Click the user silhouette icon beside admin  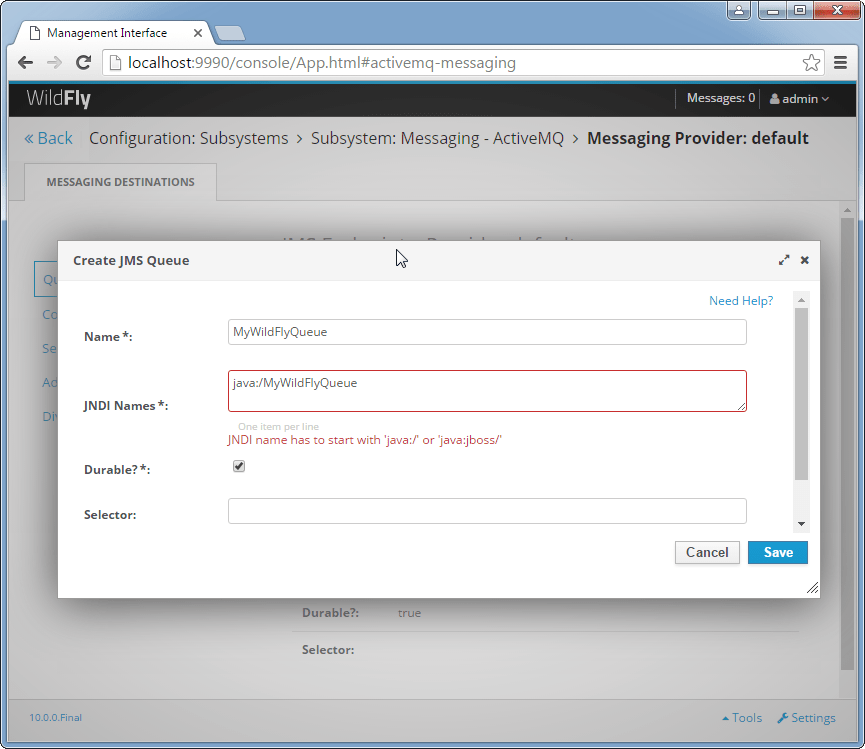tap(775, 99)
